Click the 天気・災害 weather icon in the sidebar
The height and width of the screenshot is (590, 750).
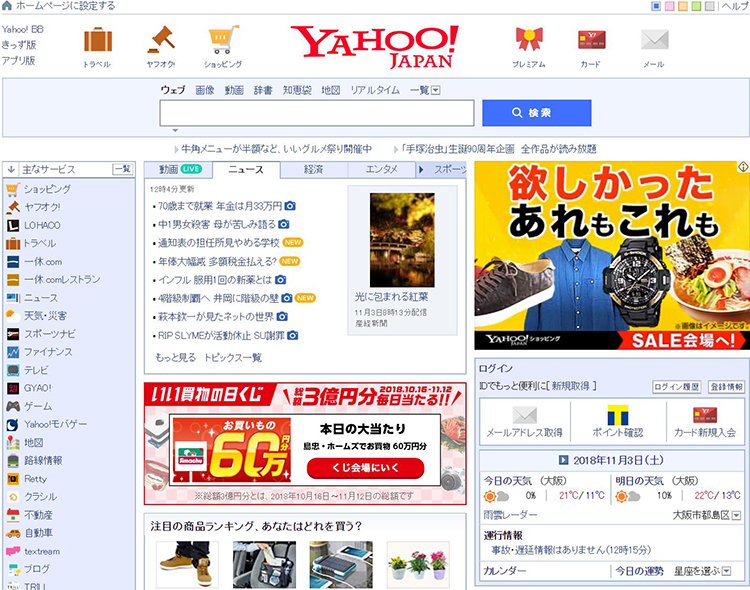point(12,316)
